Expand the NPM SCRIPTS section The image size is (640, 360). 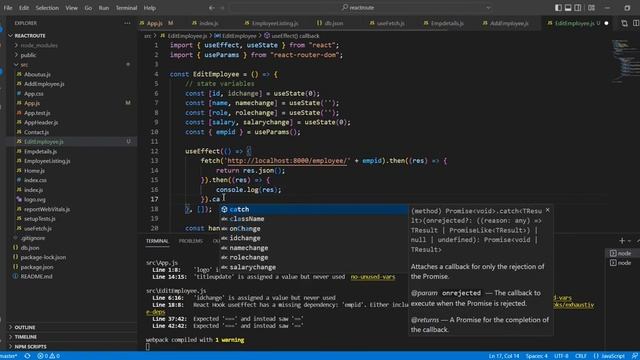coord(31,347)
